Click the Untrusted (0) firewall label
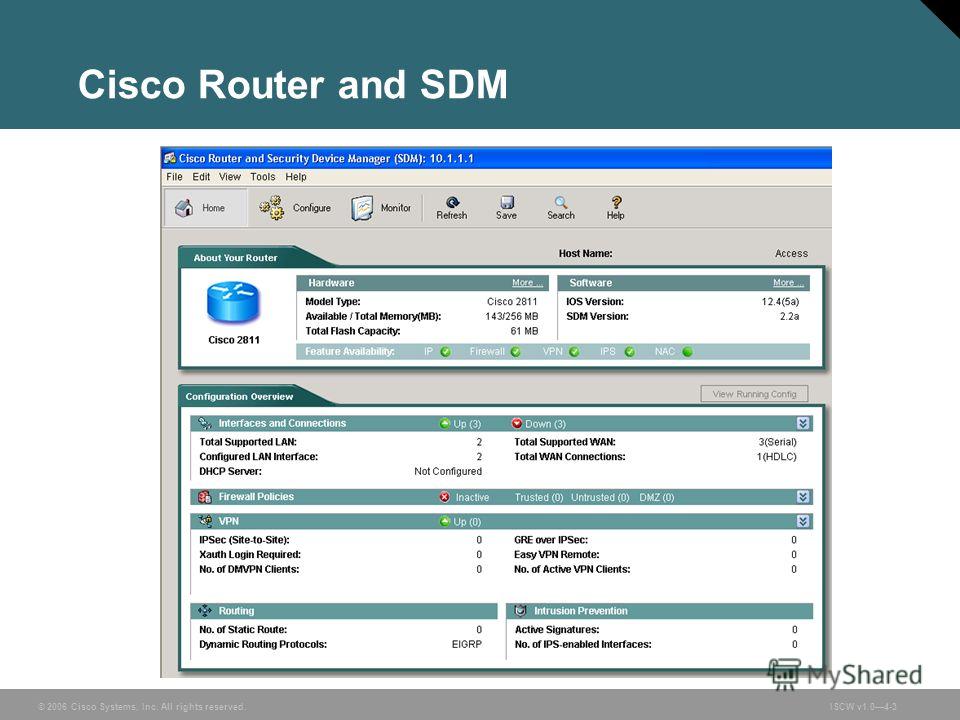The height and width of the screenshot is (720, 960). (600, 497)
